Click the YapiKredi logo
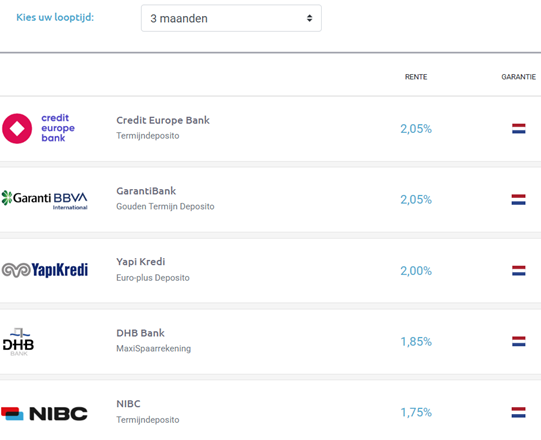Viewport: 541px width, 440px height. (x=45, y=270)
